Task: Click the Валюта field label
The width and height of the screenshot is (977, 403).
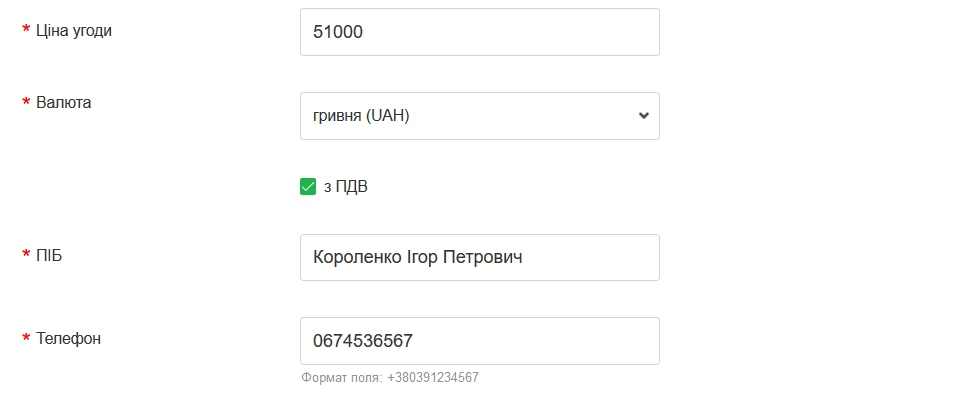Action: [x=63, y=102]
